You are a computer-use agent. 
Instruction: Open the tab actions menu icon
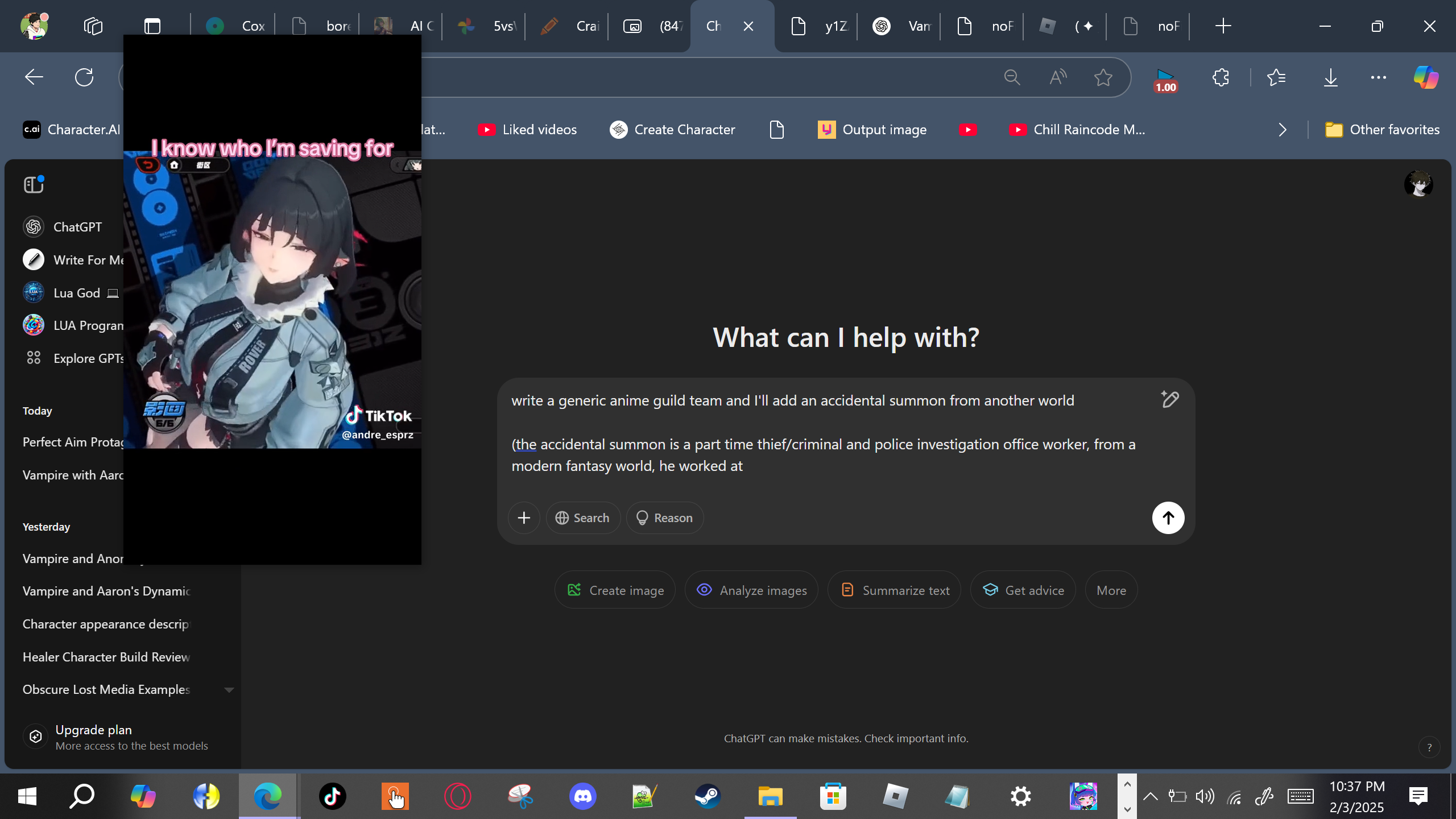152,26
